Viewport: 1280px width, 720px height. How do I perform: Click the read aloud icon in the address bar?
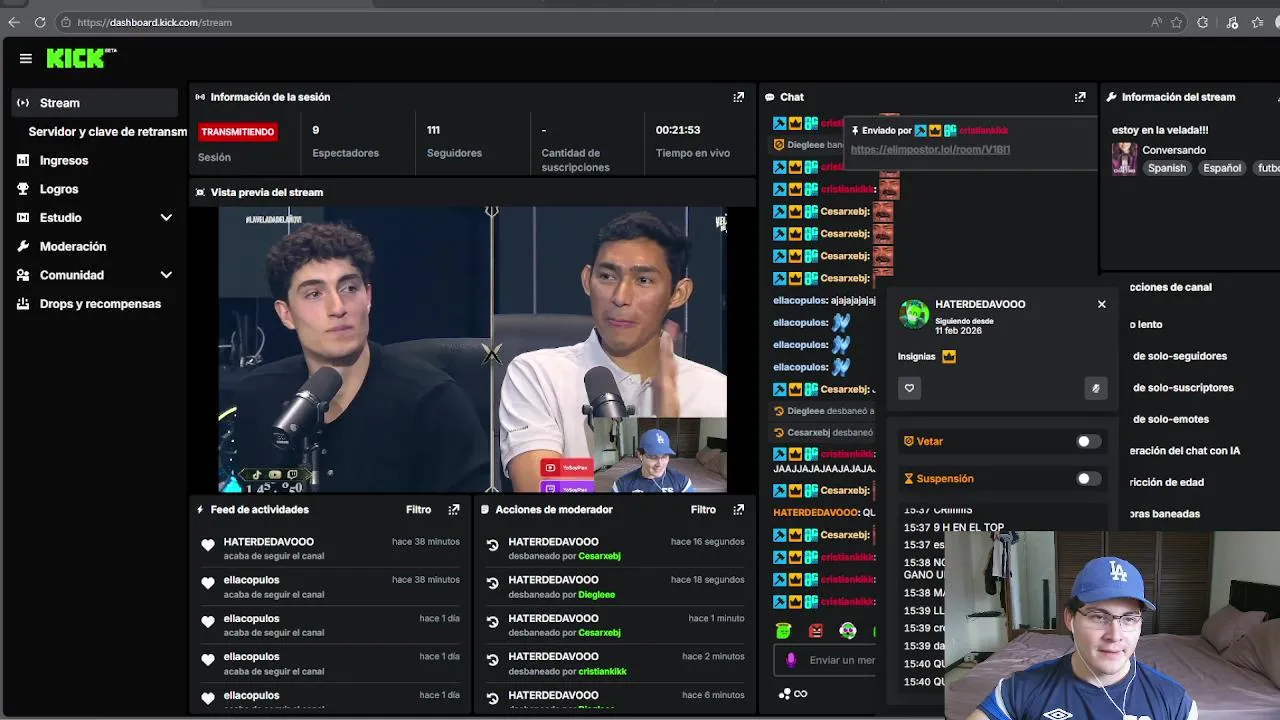tap(1156, 22)
